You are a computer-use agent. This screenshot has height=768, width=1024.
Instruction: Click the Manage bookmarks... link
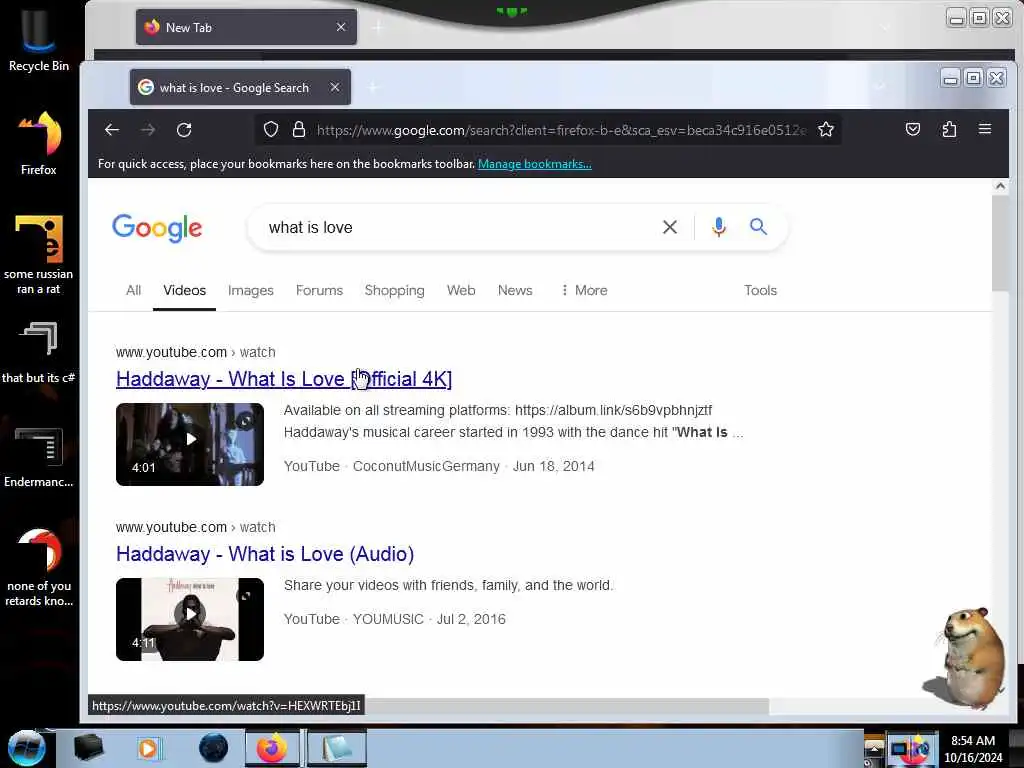[535, 164]
